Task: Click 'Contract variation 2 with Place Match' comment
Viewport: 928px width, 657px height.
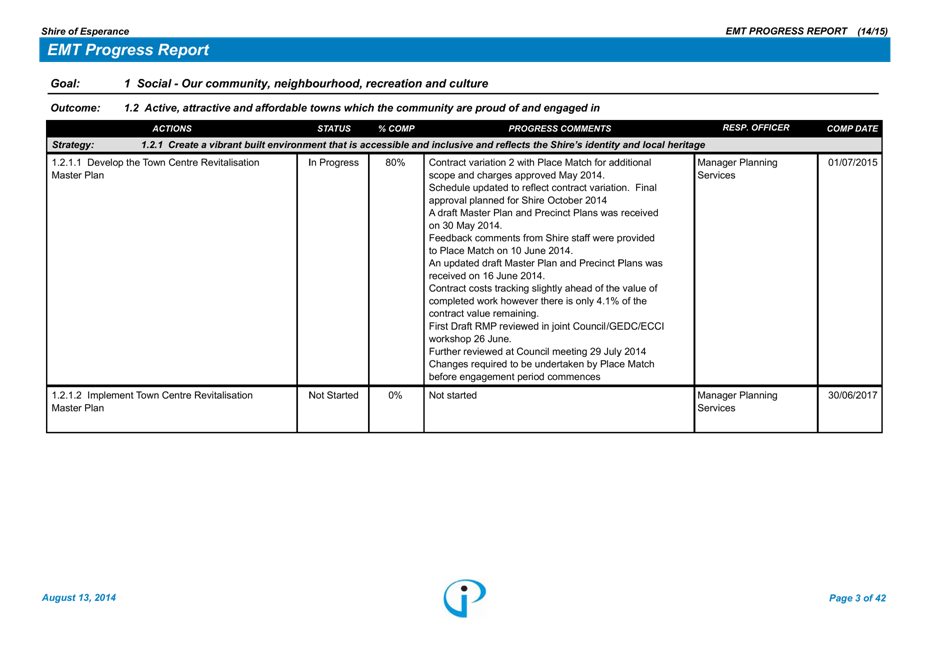Action: (540, 169)
